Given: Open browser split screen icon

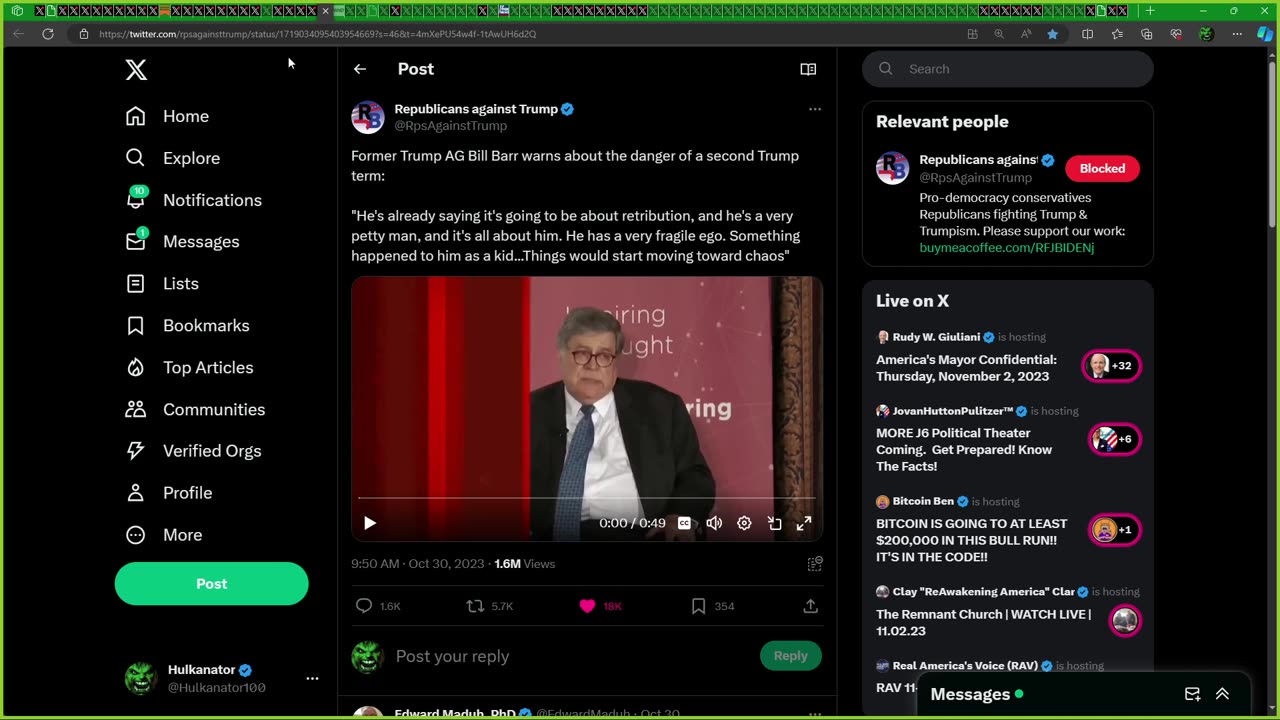Looking at the screenshot, I should [x=1087, y=34].
